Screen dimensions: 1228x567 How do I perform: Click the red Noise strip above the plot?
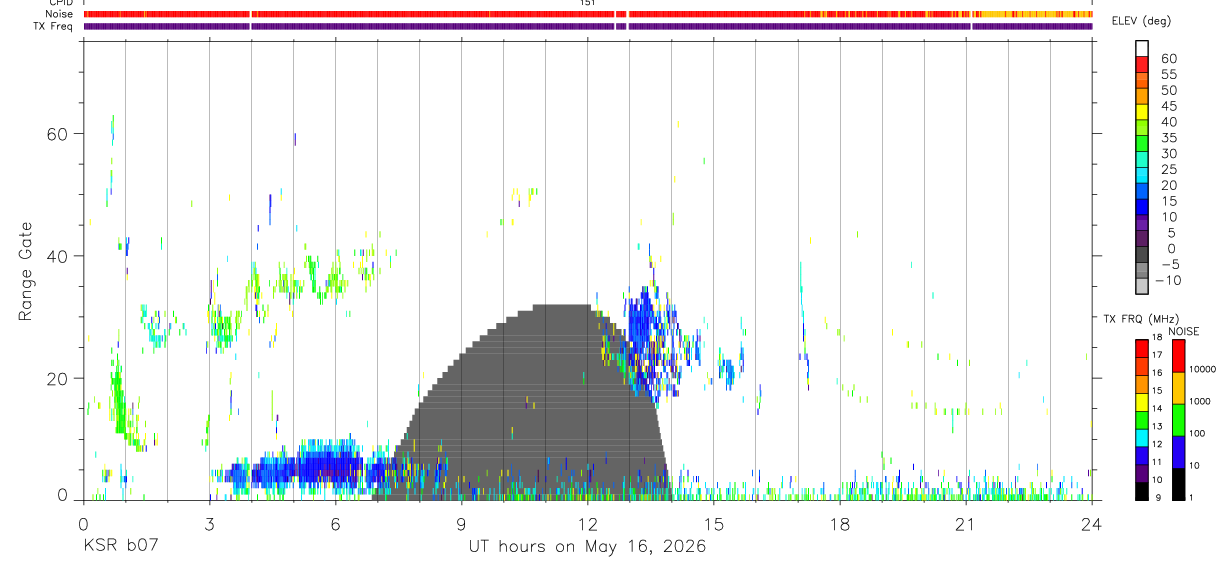pyautogui.click(x=588, y=14)
